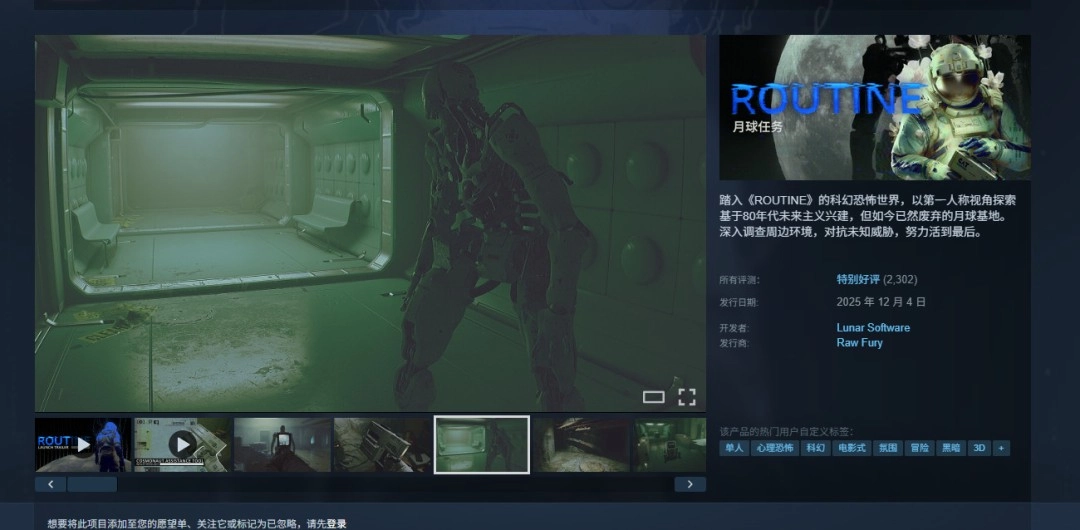
Task: Choose the 氛围 tag
Action: (888, 448)
